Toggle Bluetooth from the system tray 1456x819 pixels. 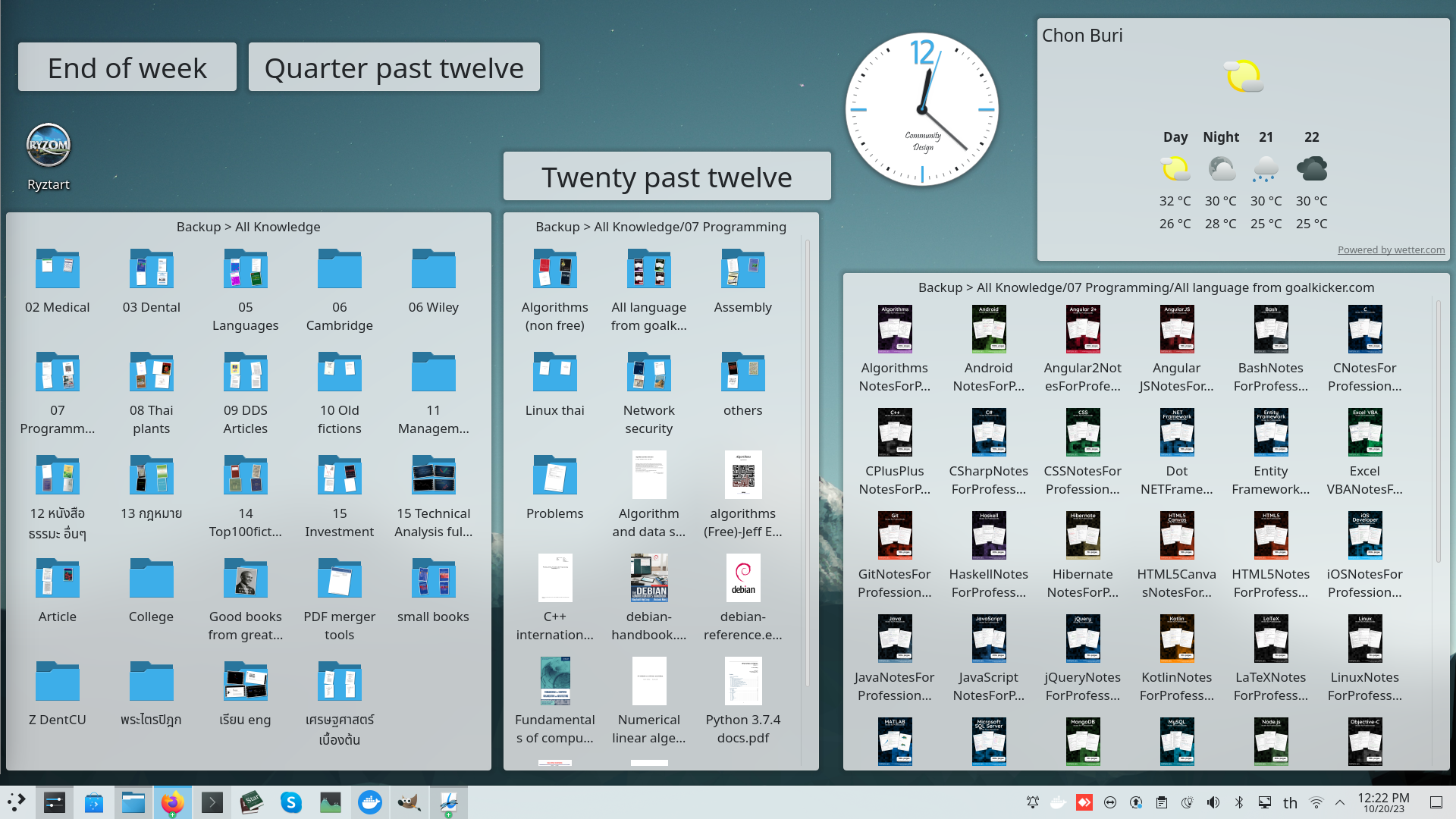[x=1239, y=802]
